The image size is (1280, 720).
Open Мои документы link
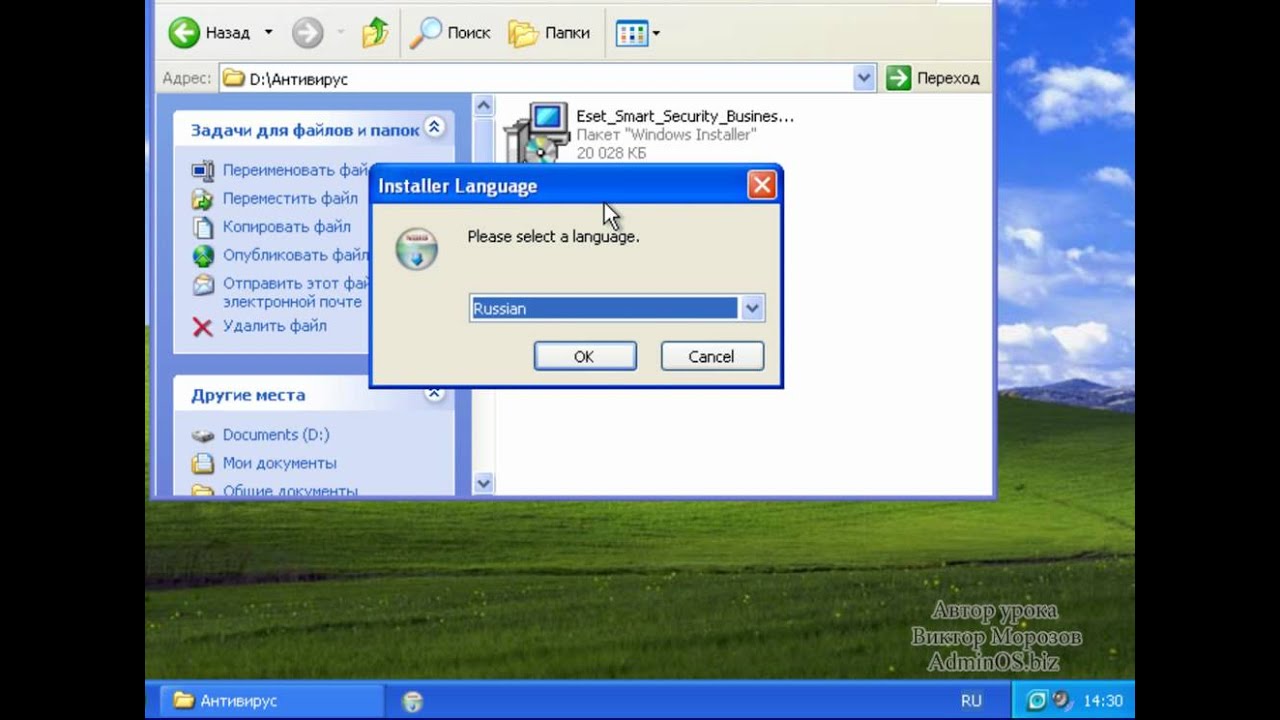[280, 463]
